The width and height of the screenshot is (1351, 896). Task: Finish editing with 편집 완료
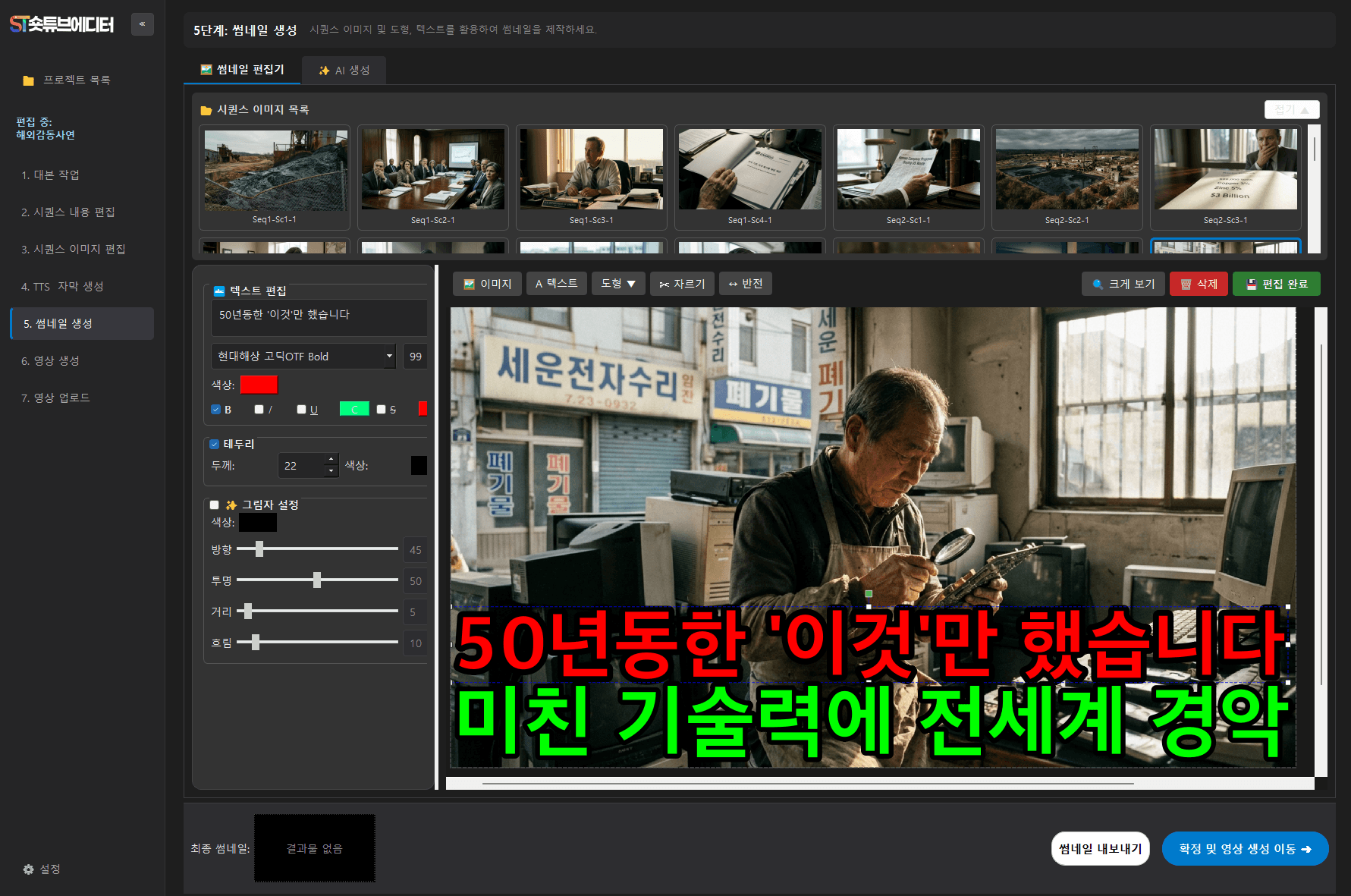point(1276,283)
